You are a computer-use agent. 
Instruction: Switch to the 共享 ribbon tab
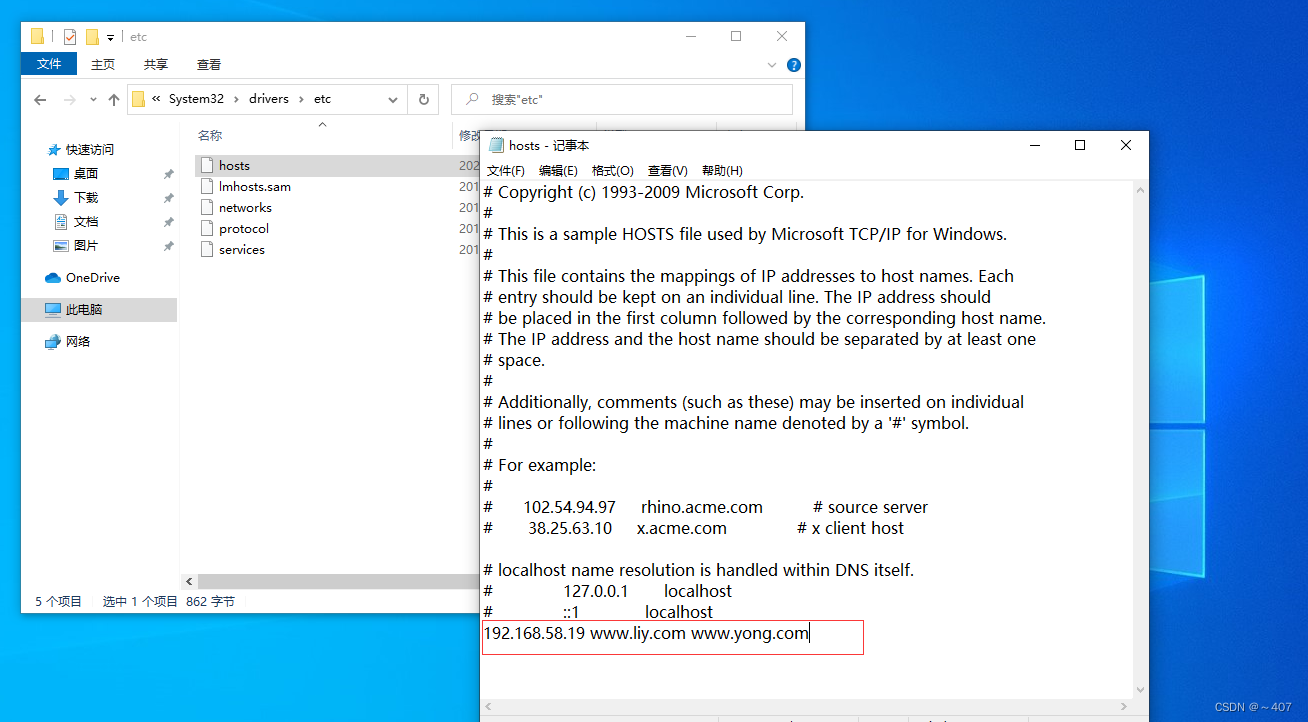tap(156, 64)
